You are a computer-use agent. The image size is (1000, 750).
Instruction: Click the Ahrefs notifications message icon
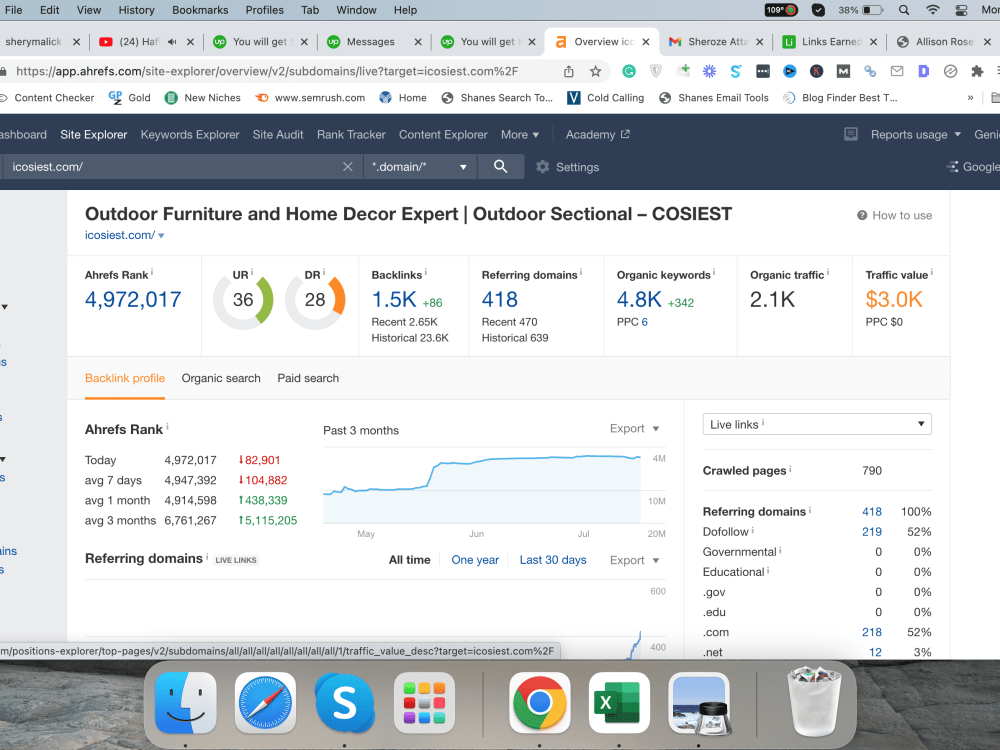pos(851,135)
